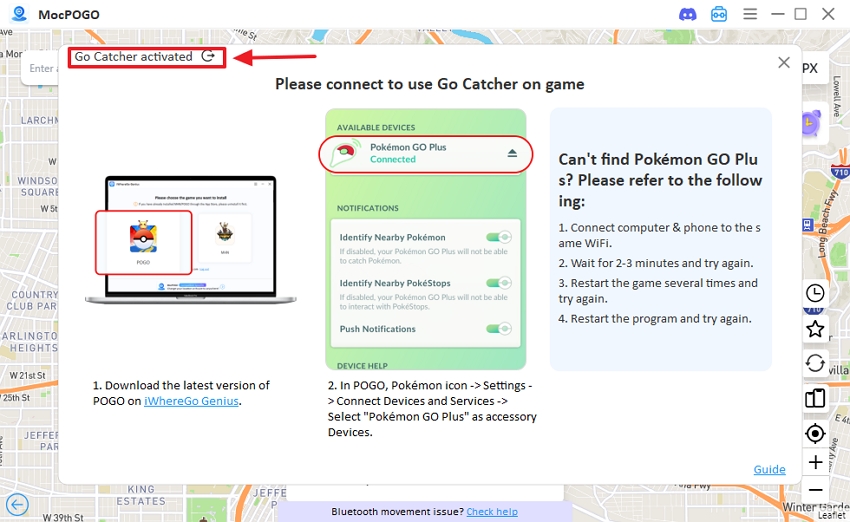The width and height of the screenshot is (850, 522).
Task: Click the search Enter address field
Action: coord(40,68)
